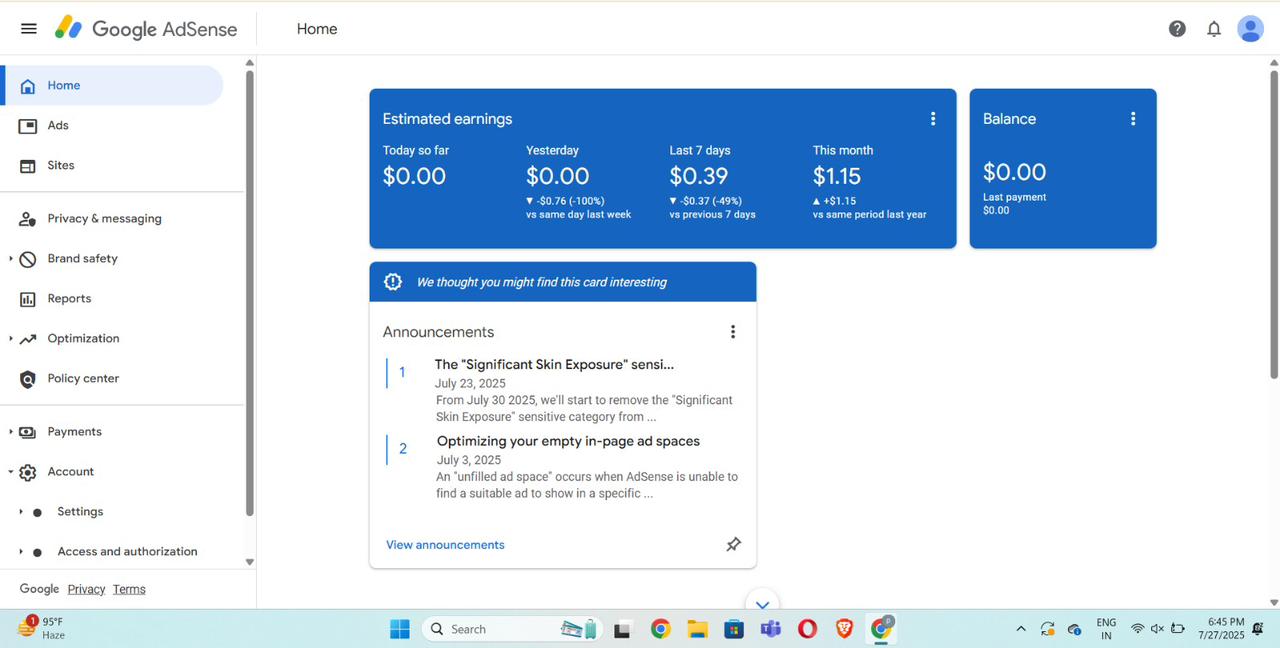Viewport: 1280px width, 648px height.
Task: Expand the Brand safety arrow
Action: [10, 258]
